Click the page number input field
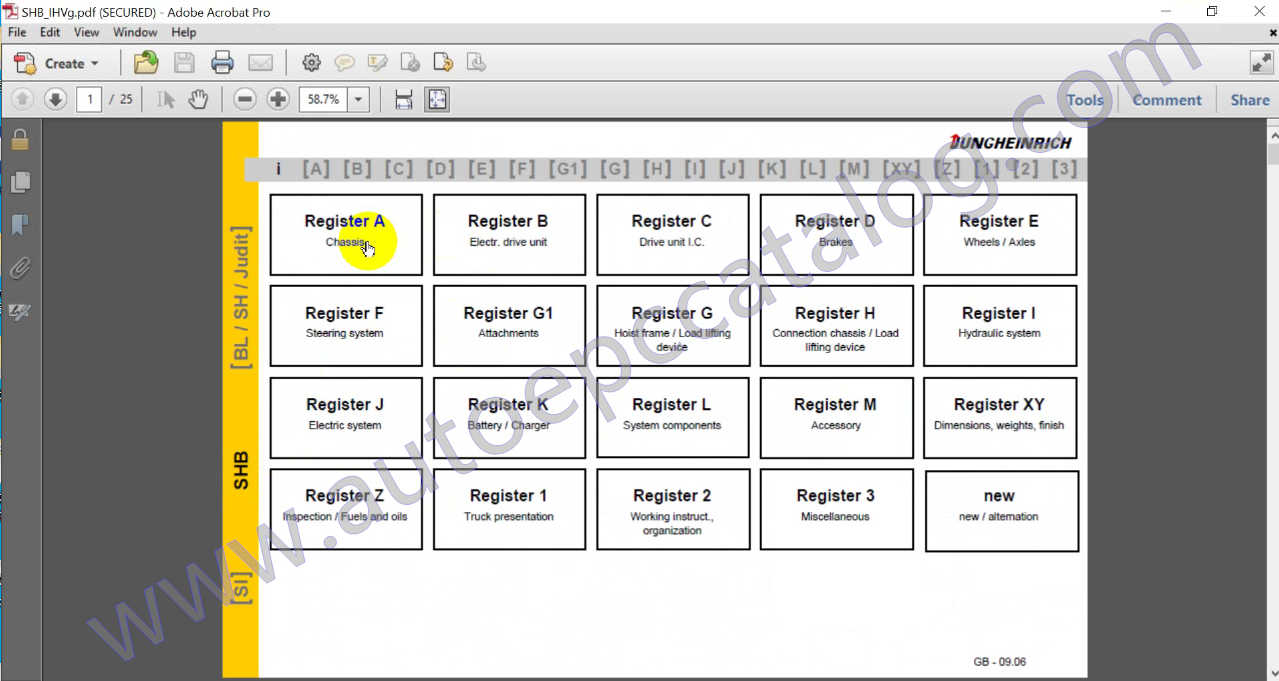This screenshot has height=681, width=1279. (x=89, y=99)
